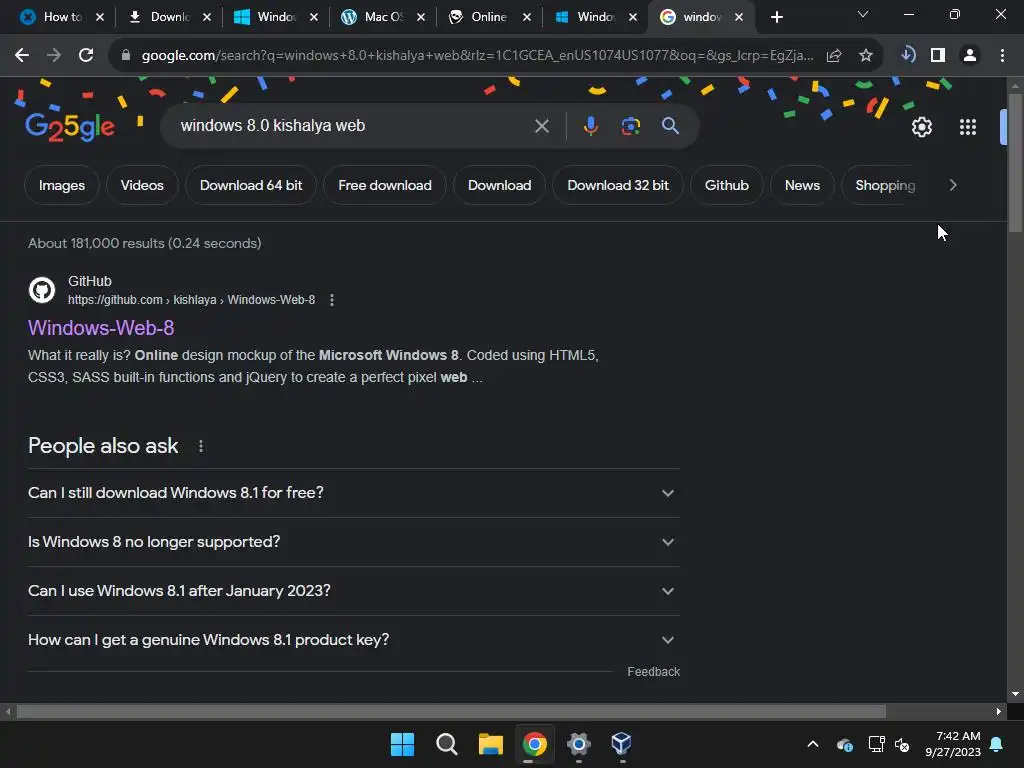Start a voice search with the microphone
The image size is (1024, 768).
(x=590, y=126)
